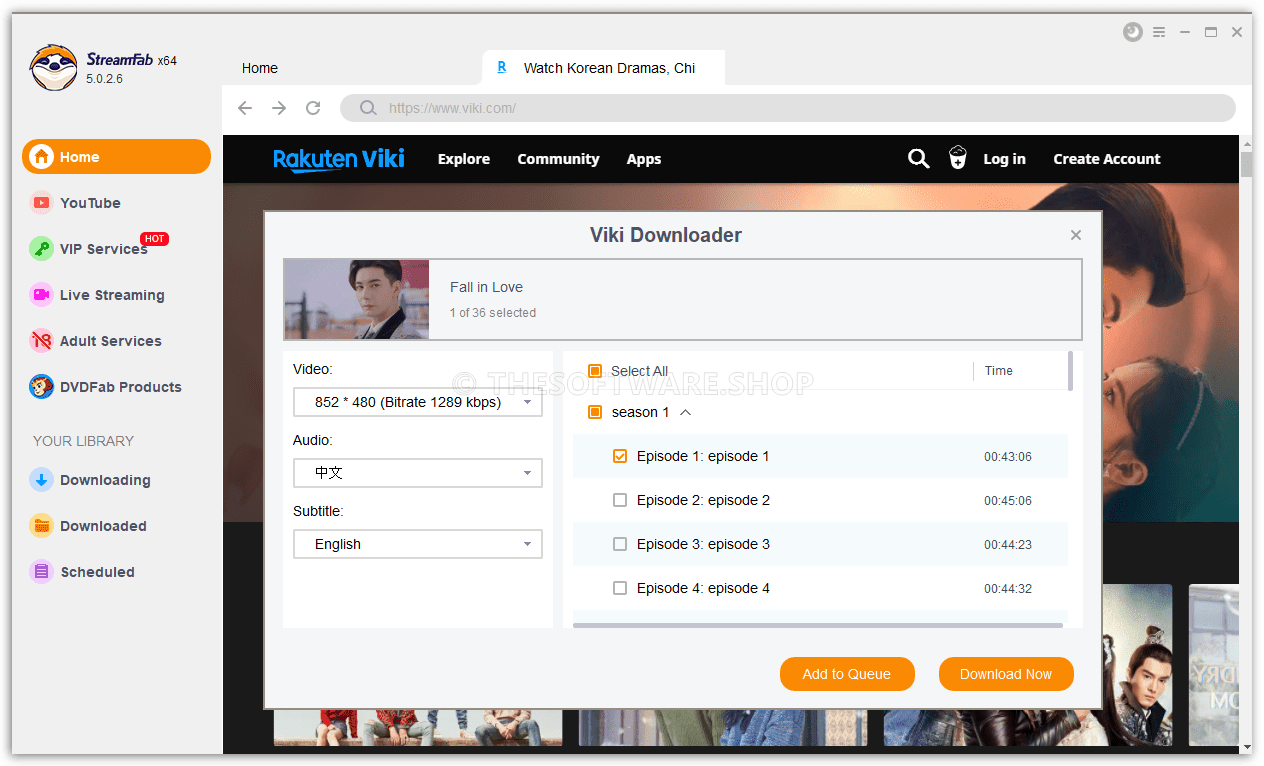This screenshot has height=766, width=1264.
Task: Click the horizontal scrollbar under episode list
Action: [818, 626]
